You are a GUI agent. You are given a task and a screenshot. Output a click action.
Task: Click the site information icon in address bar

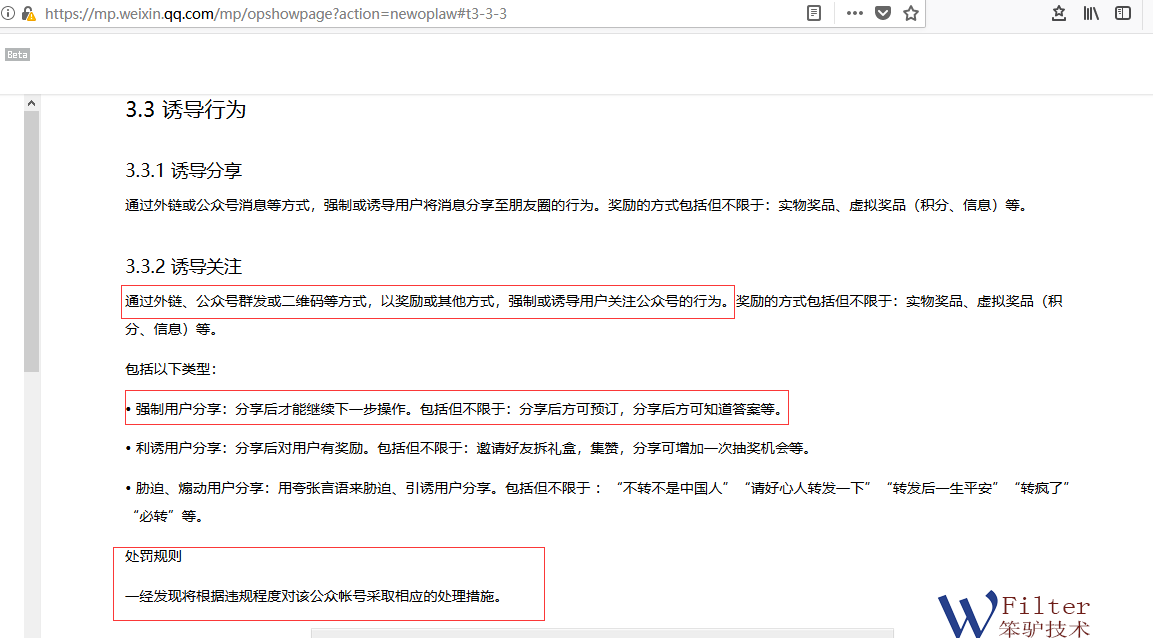(x=8, y=14)
